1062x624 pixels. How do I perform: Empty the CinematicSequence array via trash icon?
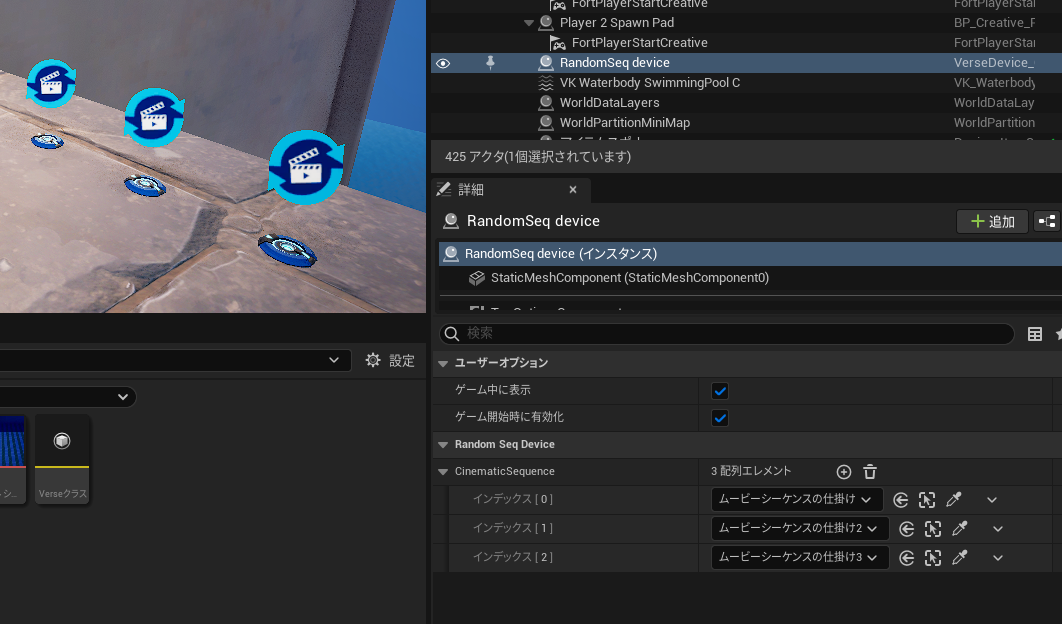coord(868,471)
